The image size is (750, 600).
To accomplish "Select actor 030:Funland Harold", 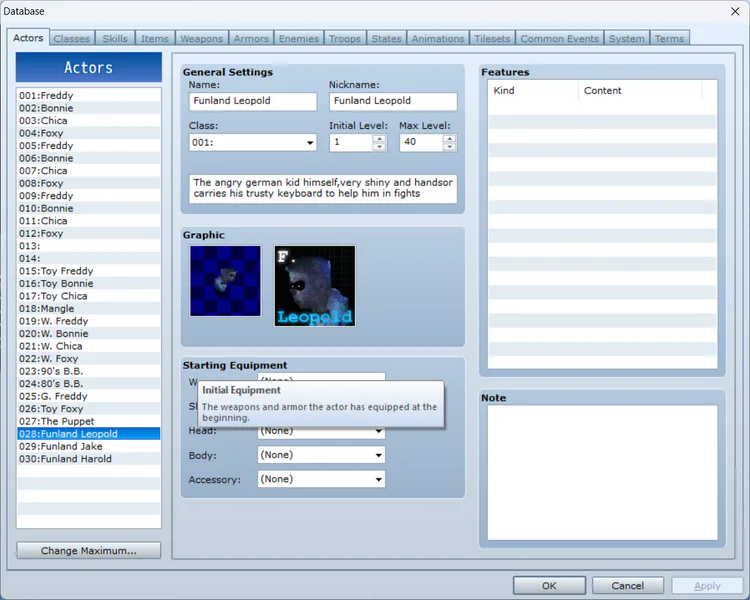I will pyautogui.click(x=88, y=458).
